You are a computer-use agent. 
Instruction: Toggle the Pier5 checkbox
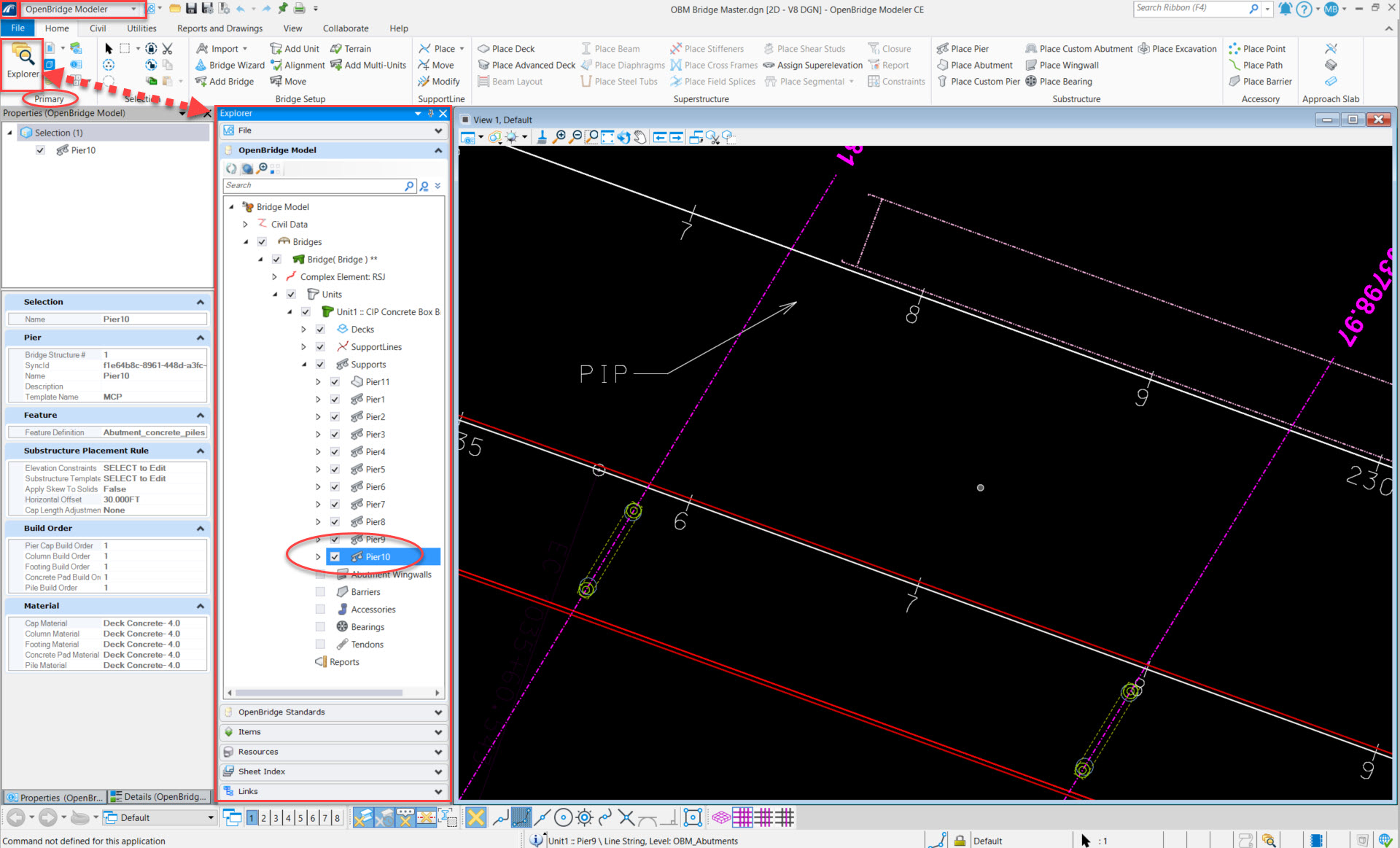pyautogui.click(x=335, y=470)
